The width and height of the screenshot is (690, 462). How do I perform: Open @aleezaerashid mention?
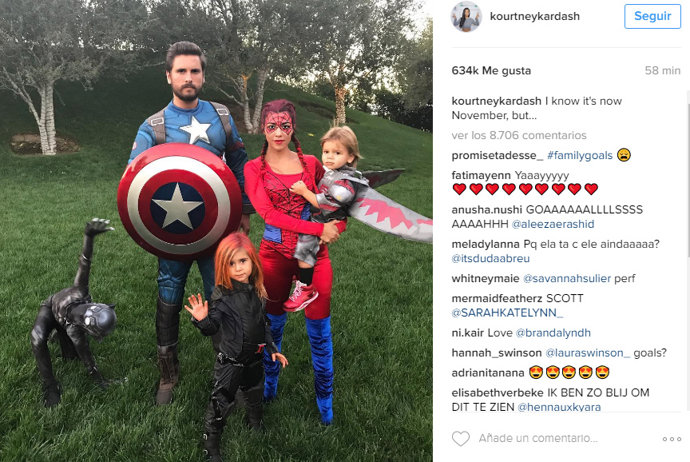pos(553,224)
